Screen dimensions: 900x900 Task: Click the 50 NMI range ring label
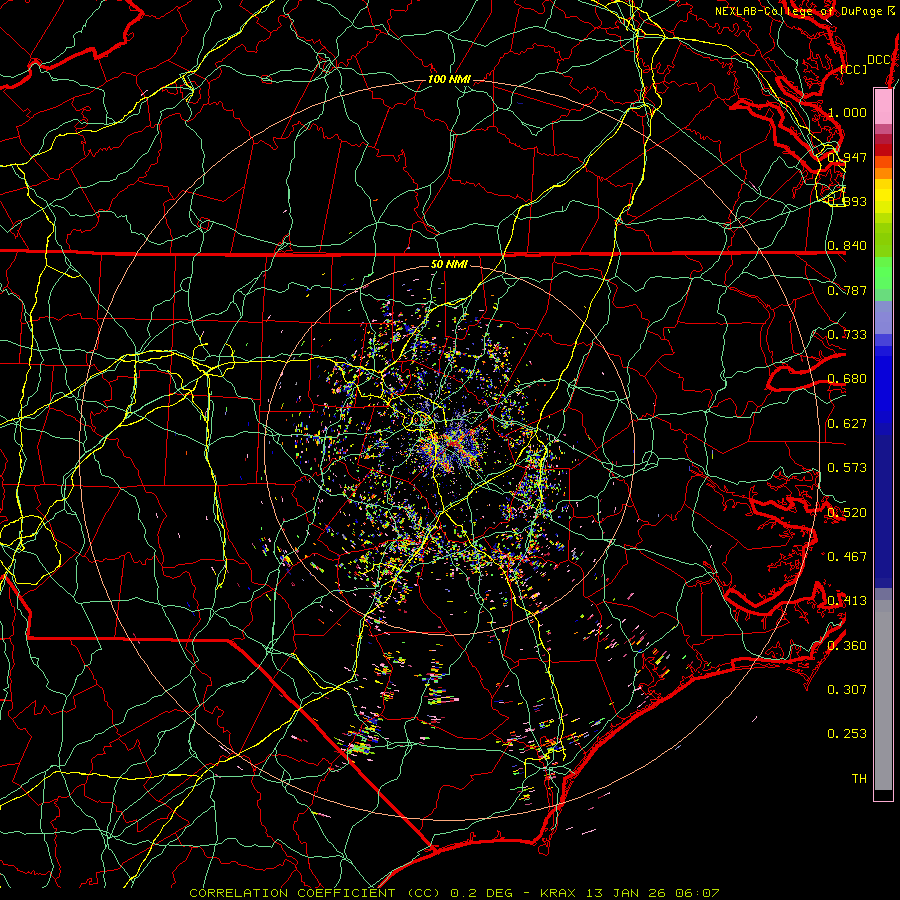[x=449, y=265]
